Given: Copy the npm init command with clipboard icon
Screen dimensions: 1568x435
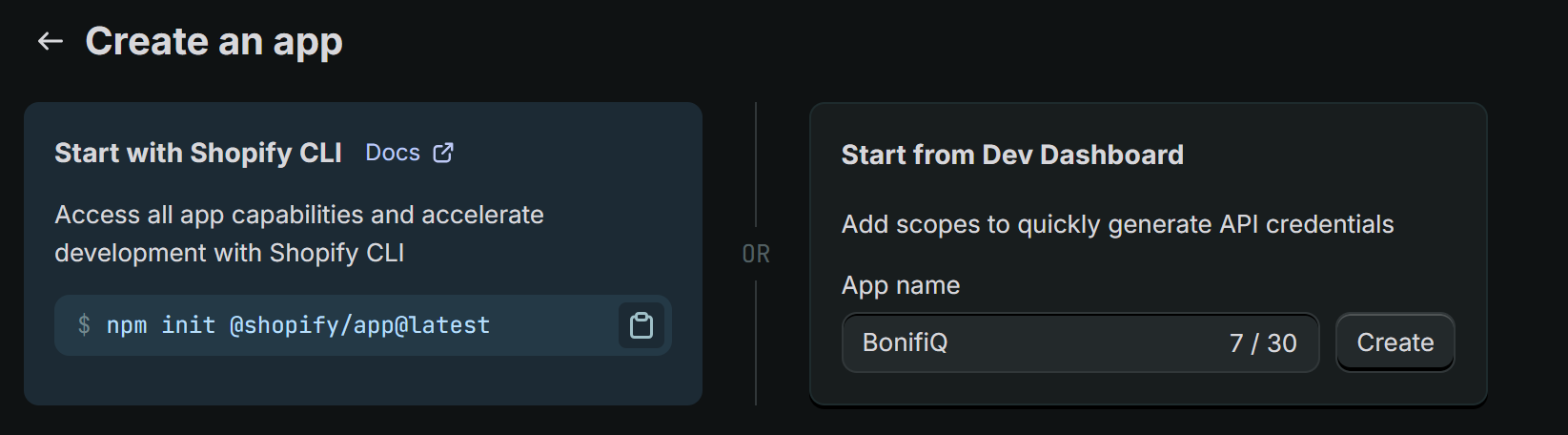Looking at the screenshot, I should point(641,325).
